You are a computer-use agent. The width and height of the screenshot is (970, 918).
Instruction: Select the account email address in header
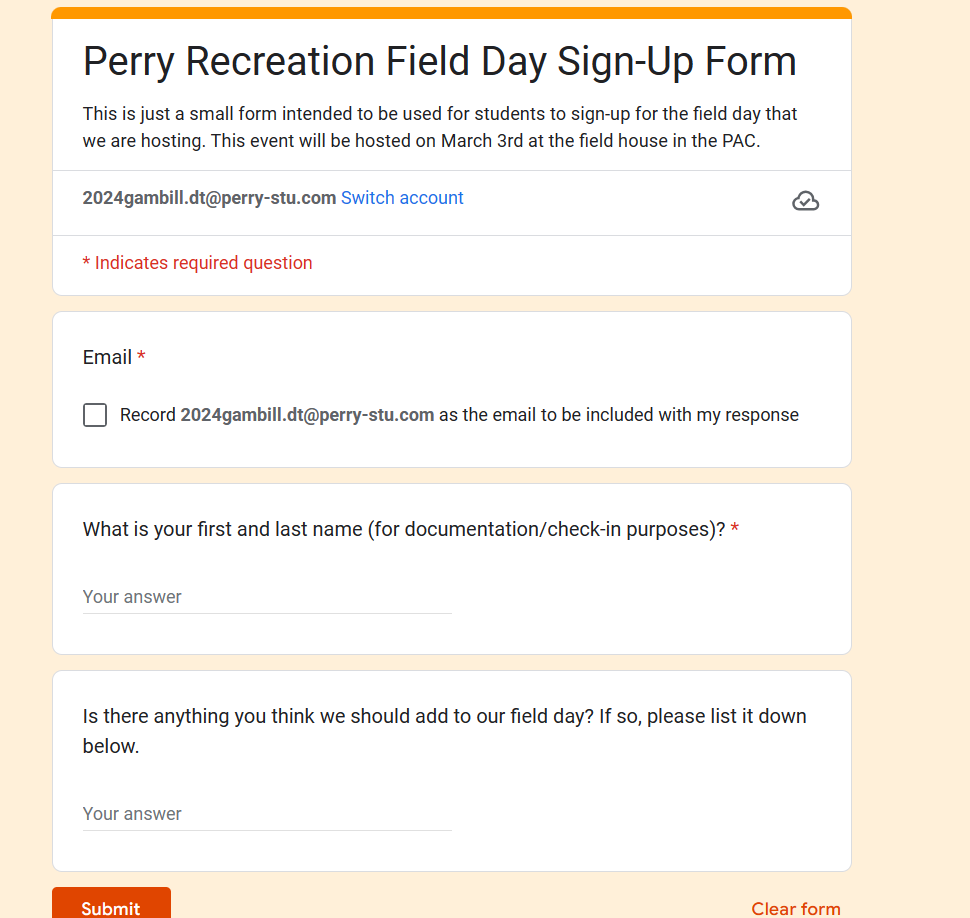[x=209, y=198]
